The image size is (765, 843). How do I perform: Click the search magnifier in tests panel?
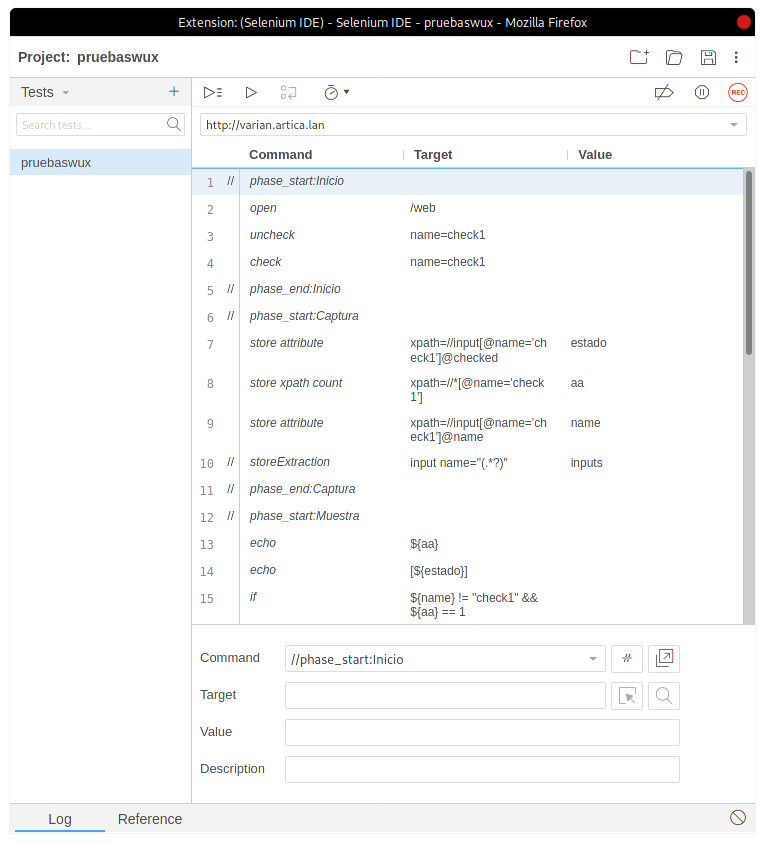pyautogui.click(x=174, y=124)
